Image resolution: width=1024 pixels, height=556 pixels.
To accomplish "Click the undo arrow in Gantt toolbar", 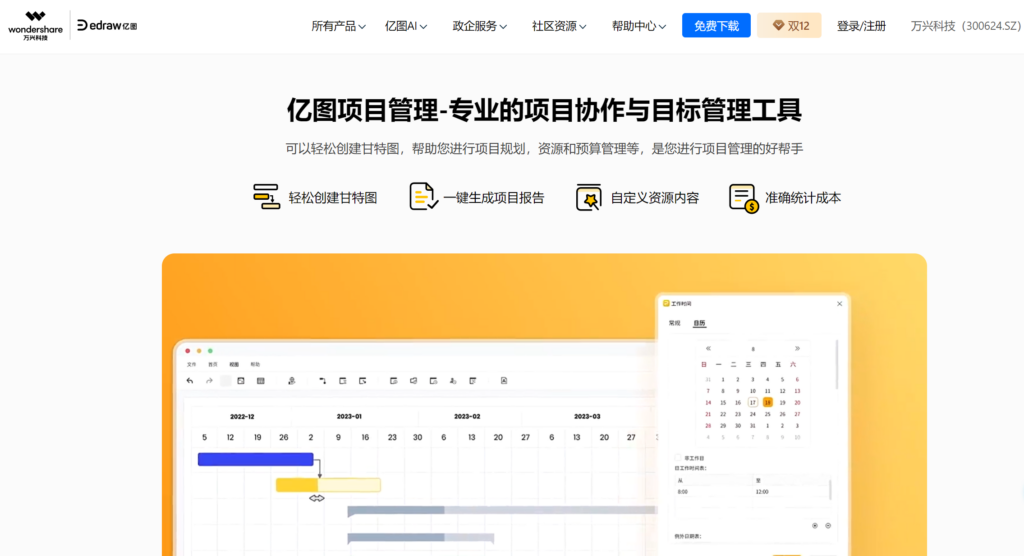I will click(190, 381).
